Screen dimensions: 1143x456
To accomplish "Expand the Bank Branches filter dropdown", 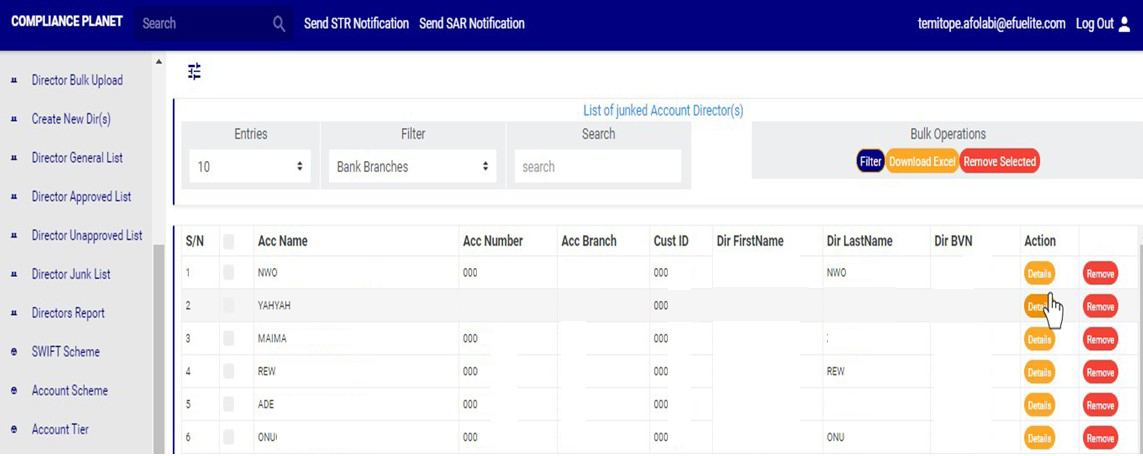I will (x=412, y=167).
